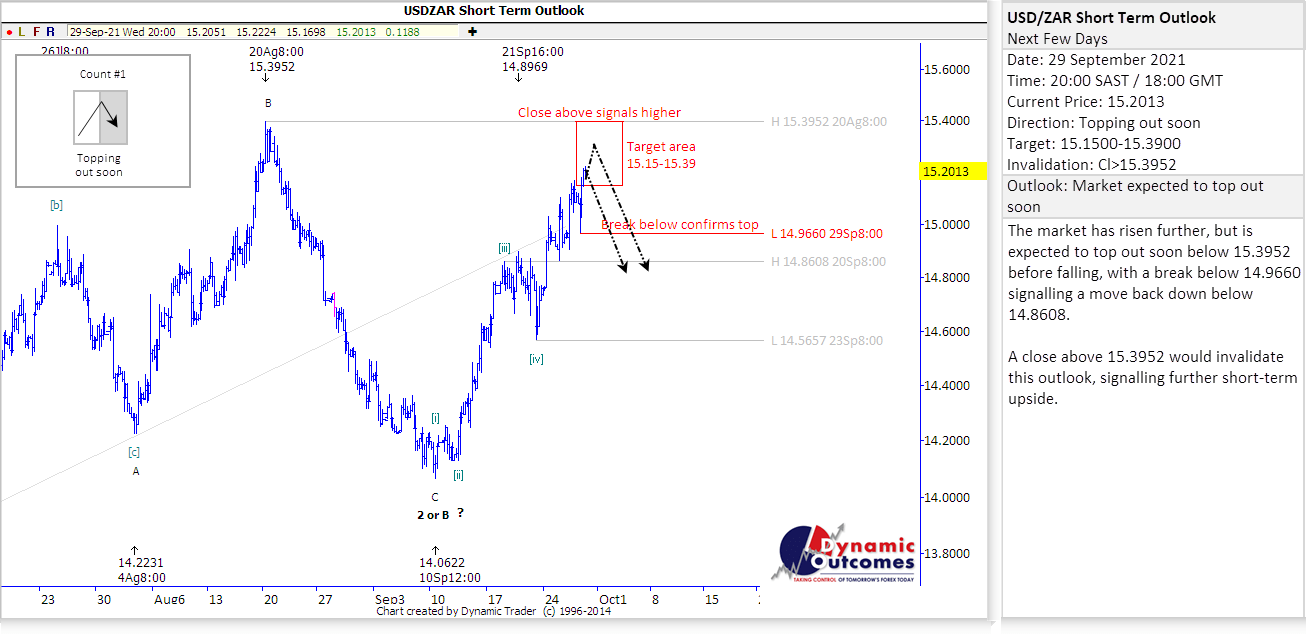Viewport: 1306px width, 634px height.
Task: Click the 'L 14.9660 29Sp8:00' level label
Action: coord(826,234)
